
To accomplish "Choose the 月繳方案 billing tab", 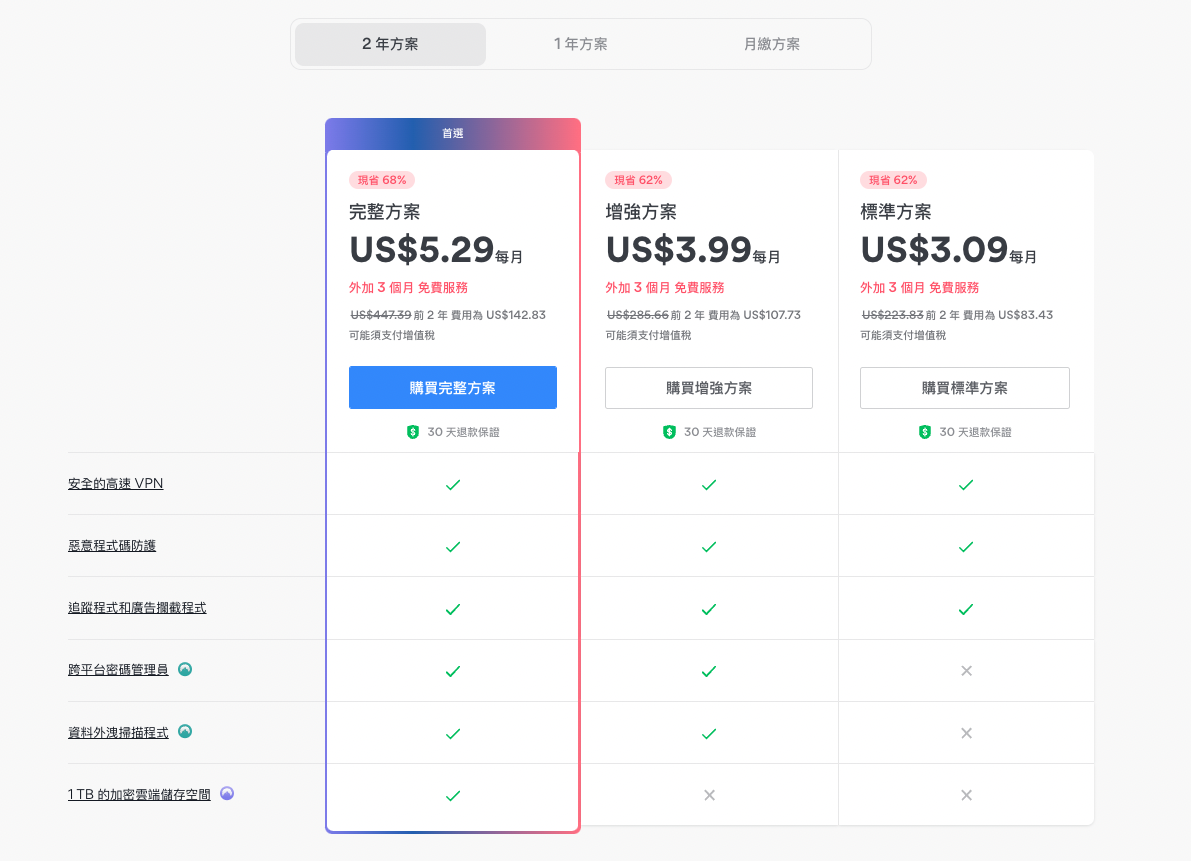I will (x=771, y=44).
